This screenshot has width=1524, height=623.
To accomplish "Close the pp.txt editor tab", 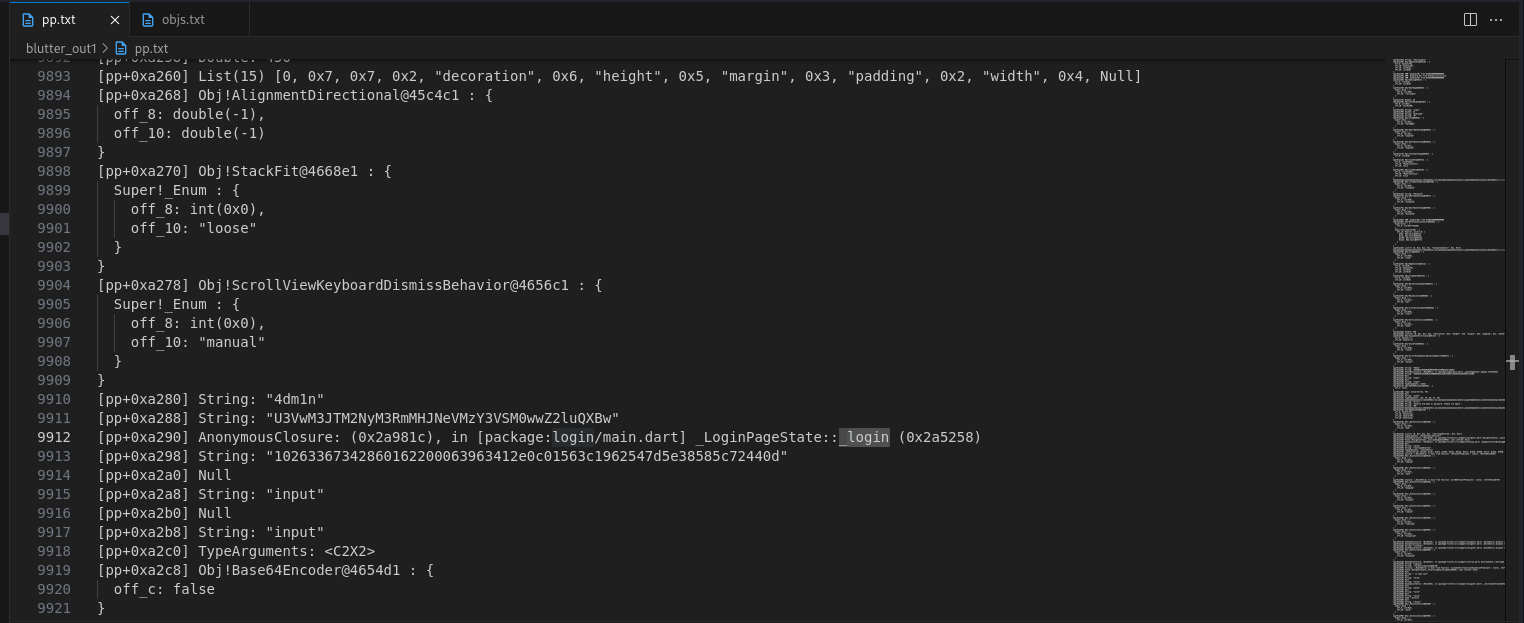I will 115,20.
